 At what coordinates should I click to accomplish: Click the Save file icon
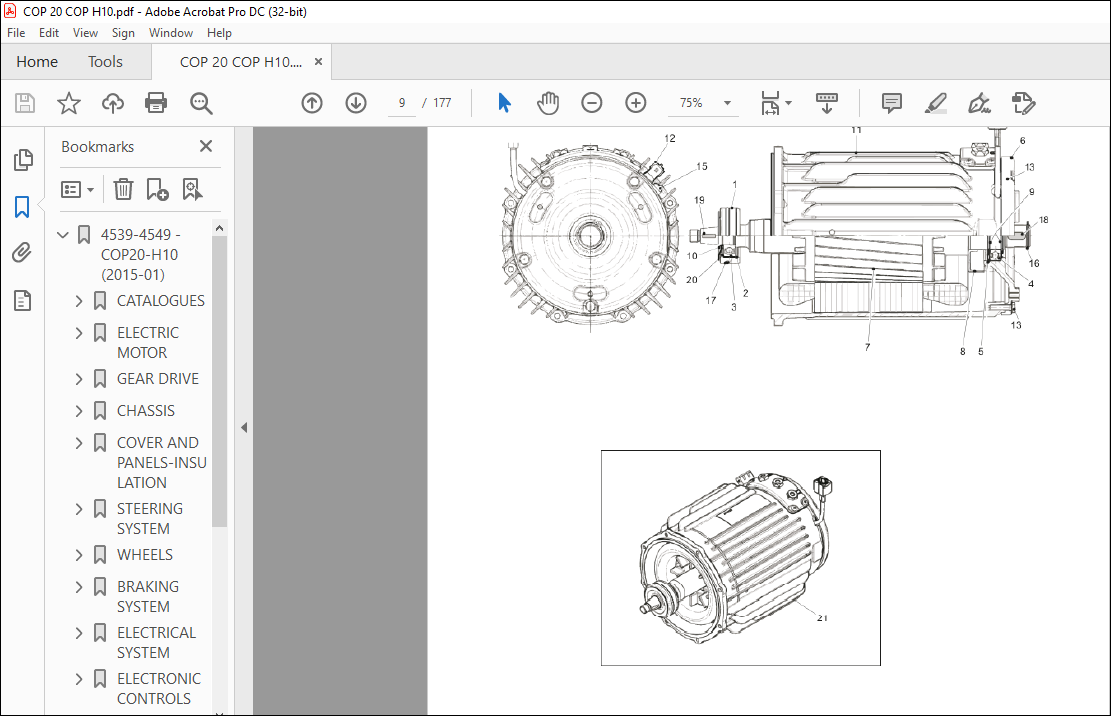(25, 103)
